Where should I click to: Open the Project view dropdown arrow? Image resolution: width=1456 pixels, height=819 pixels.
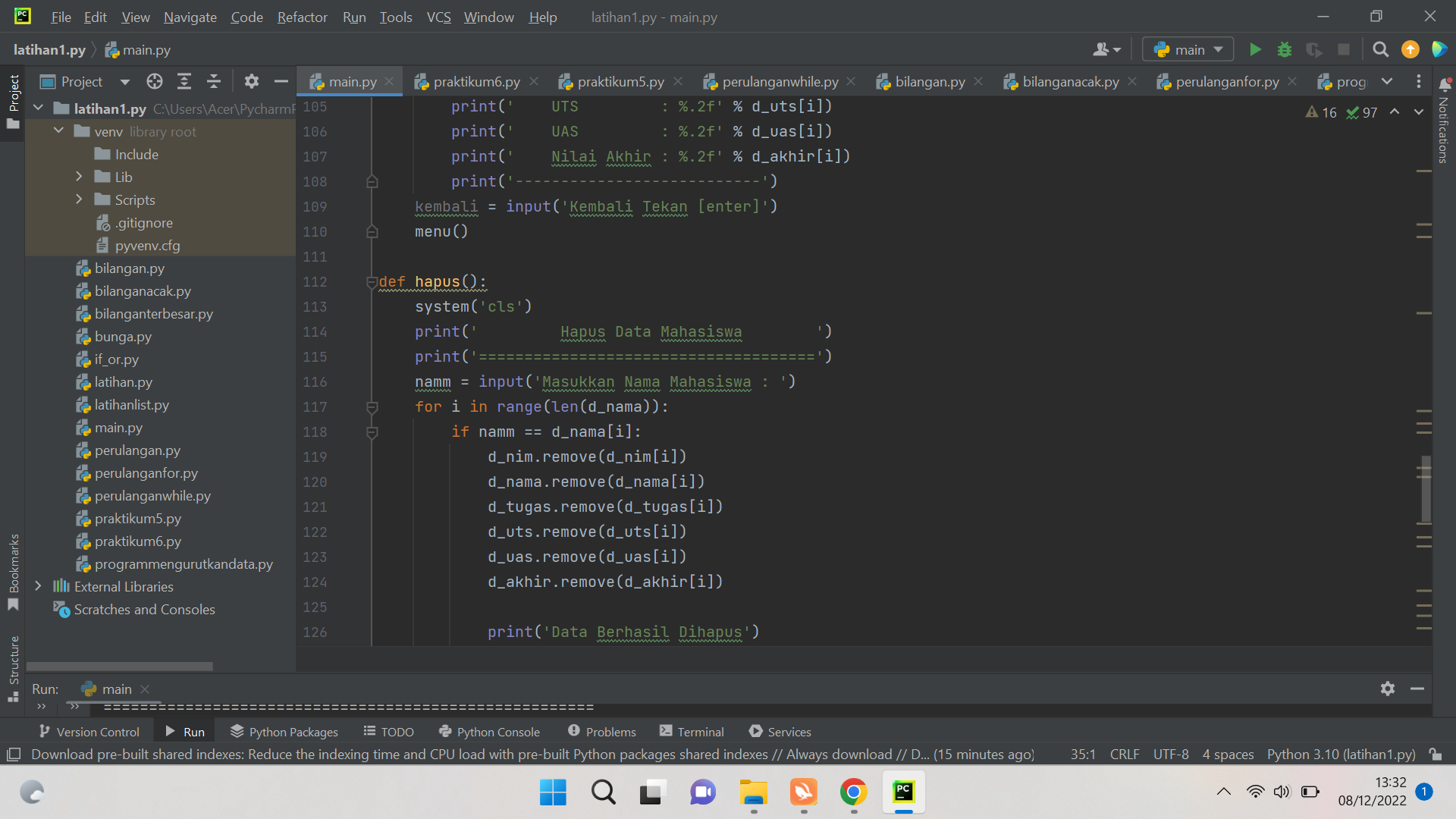(125, 82)
